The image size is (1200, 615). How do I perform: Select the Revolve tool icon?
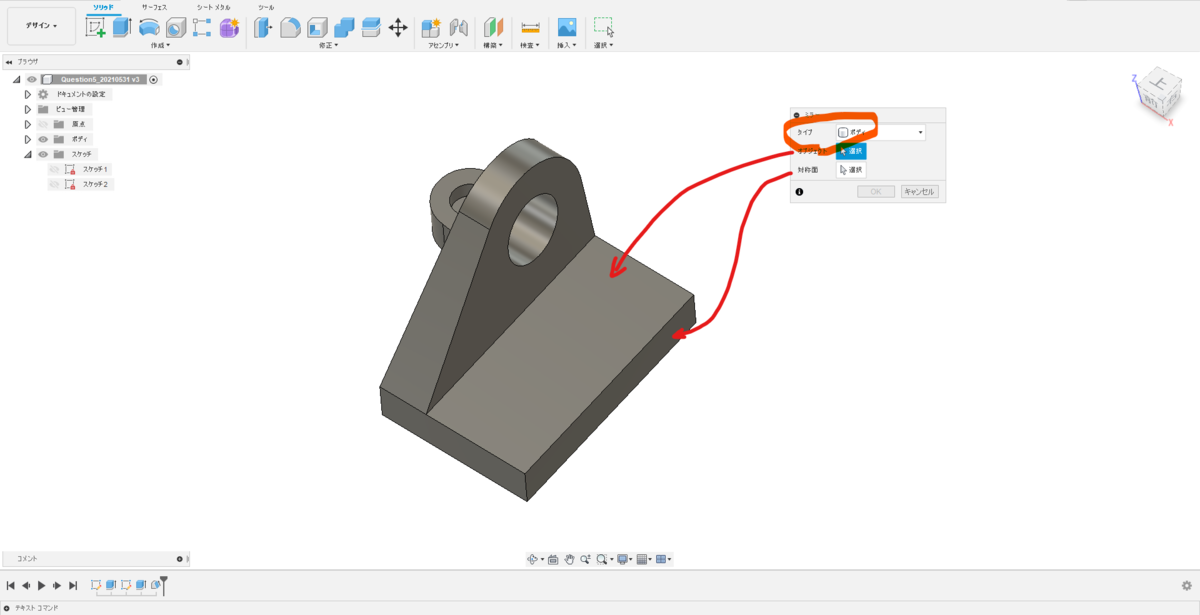(149, 28)
